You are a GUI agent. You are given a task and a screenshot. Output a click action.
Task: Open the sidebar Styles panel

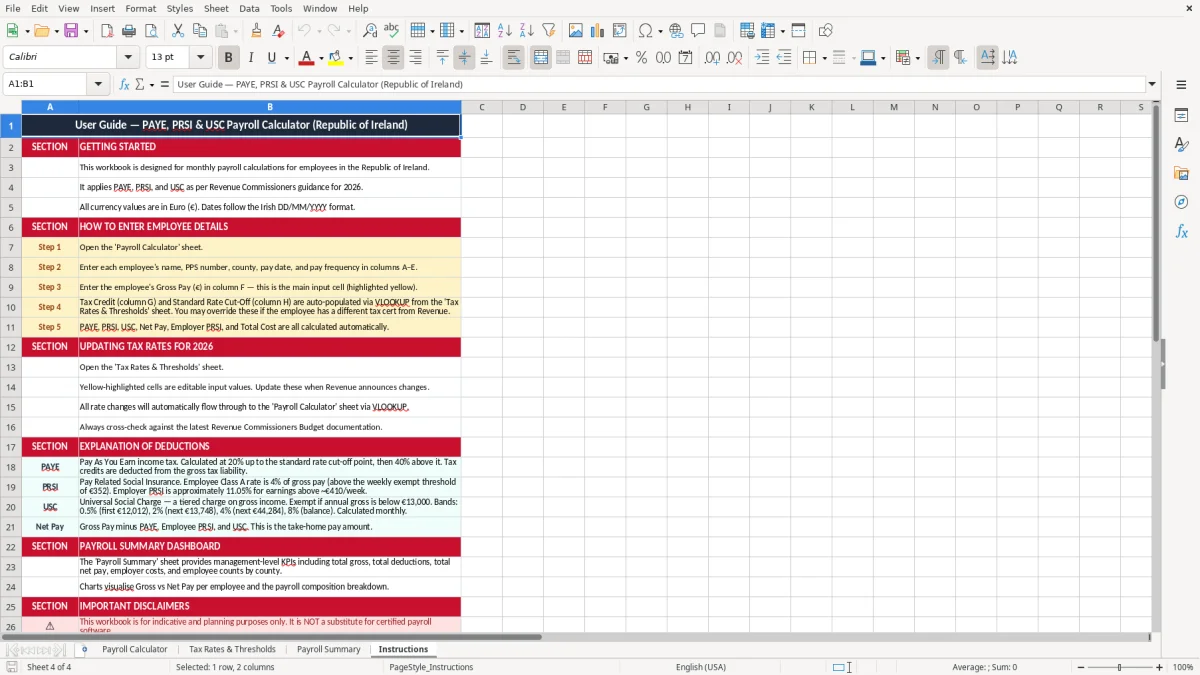pos(1181,145)
